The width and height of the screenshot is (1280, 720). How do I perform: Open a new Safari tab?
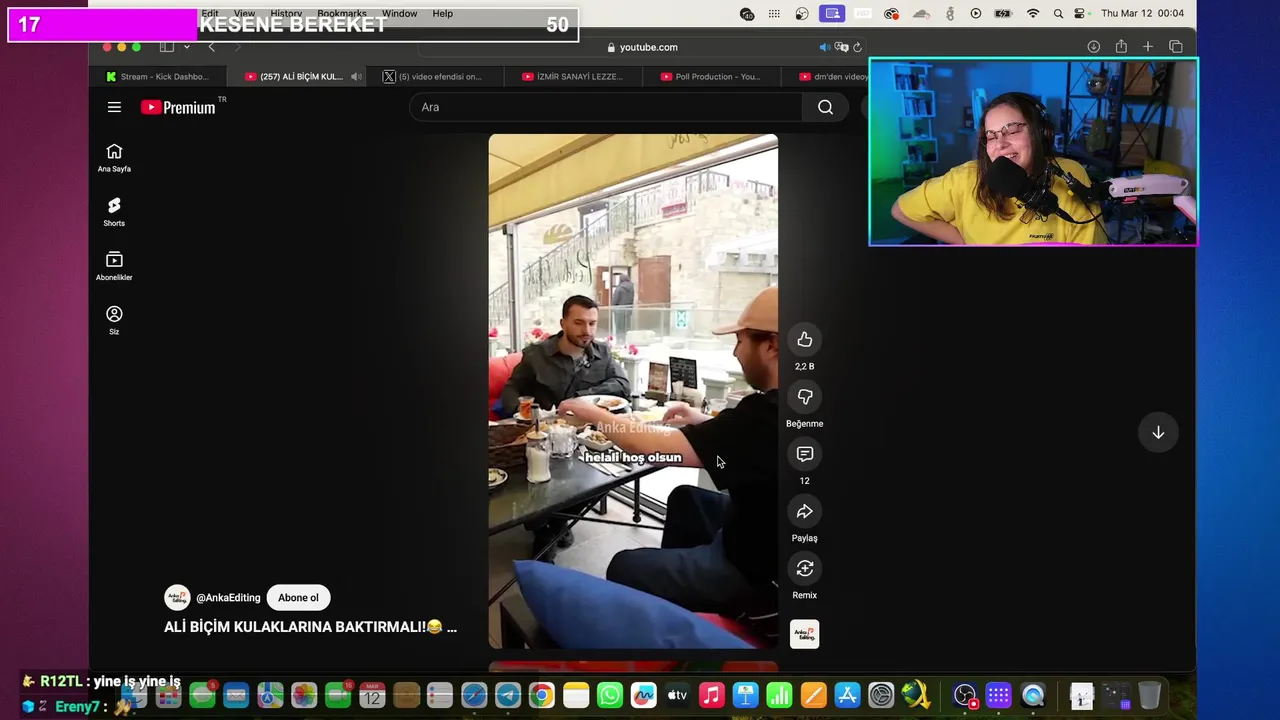[1148, 47]
